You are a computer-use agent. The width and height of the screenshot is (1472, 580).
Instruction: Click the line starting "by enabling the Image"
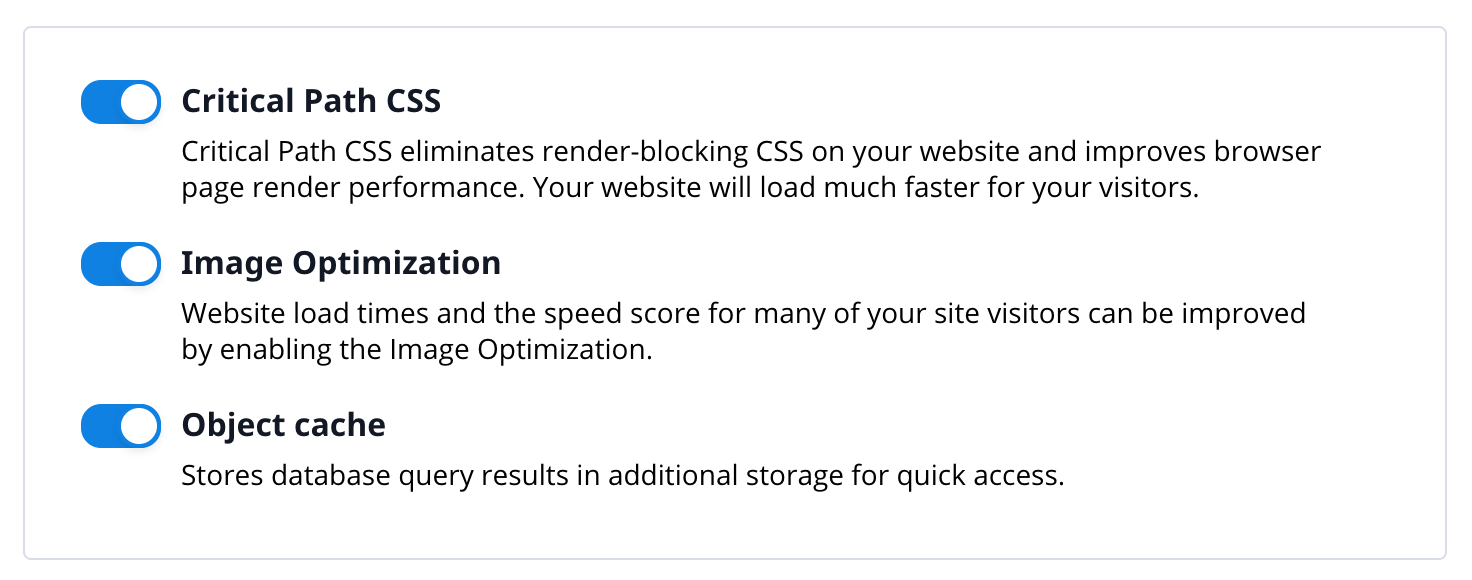pos(416,351)
